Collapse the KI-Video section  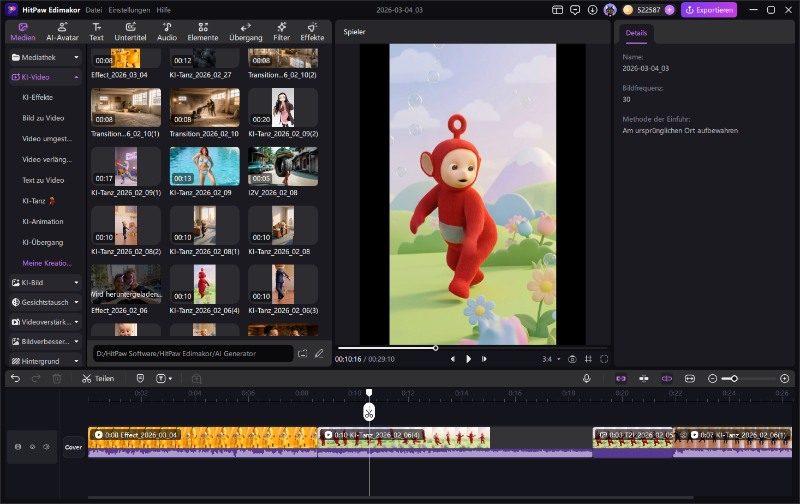click(45, 77)
